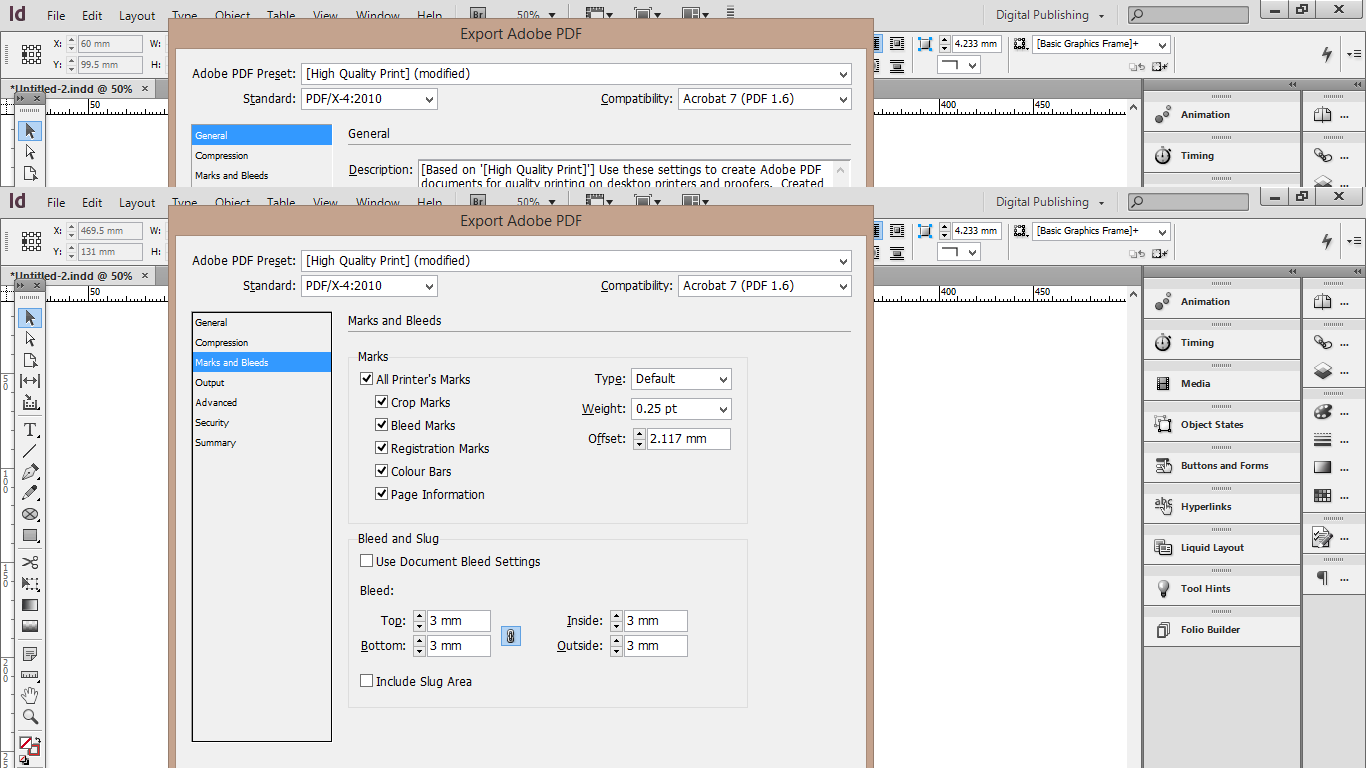Click the Top bleed stepper arrows

[x=419, y=621]
